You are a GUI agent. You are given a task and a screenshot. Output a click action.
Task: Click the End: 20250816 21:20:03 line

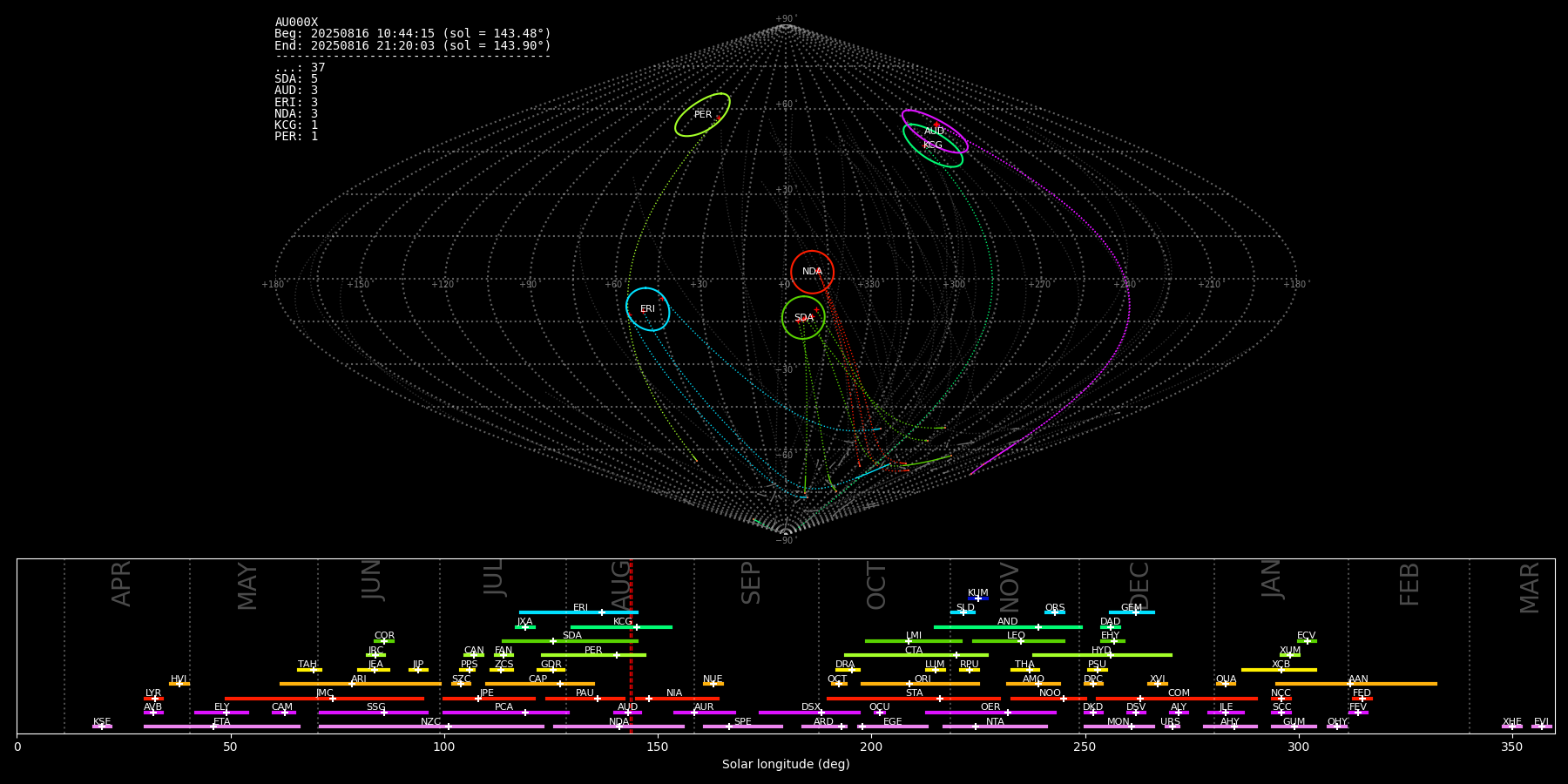click(413, 45)
